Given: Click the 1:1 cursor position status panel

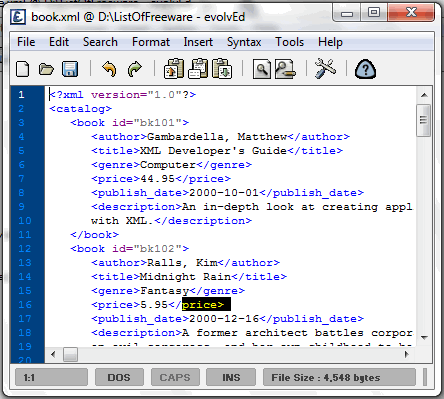Looking at the screenshot, I should pos(52,377).
